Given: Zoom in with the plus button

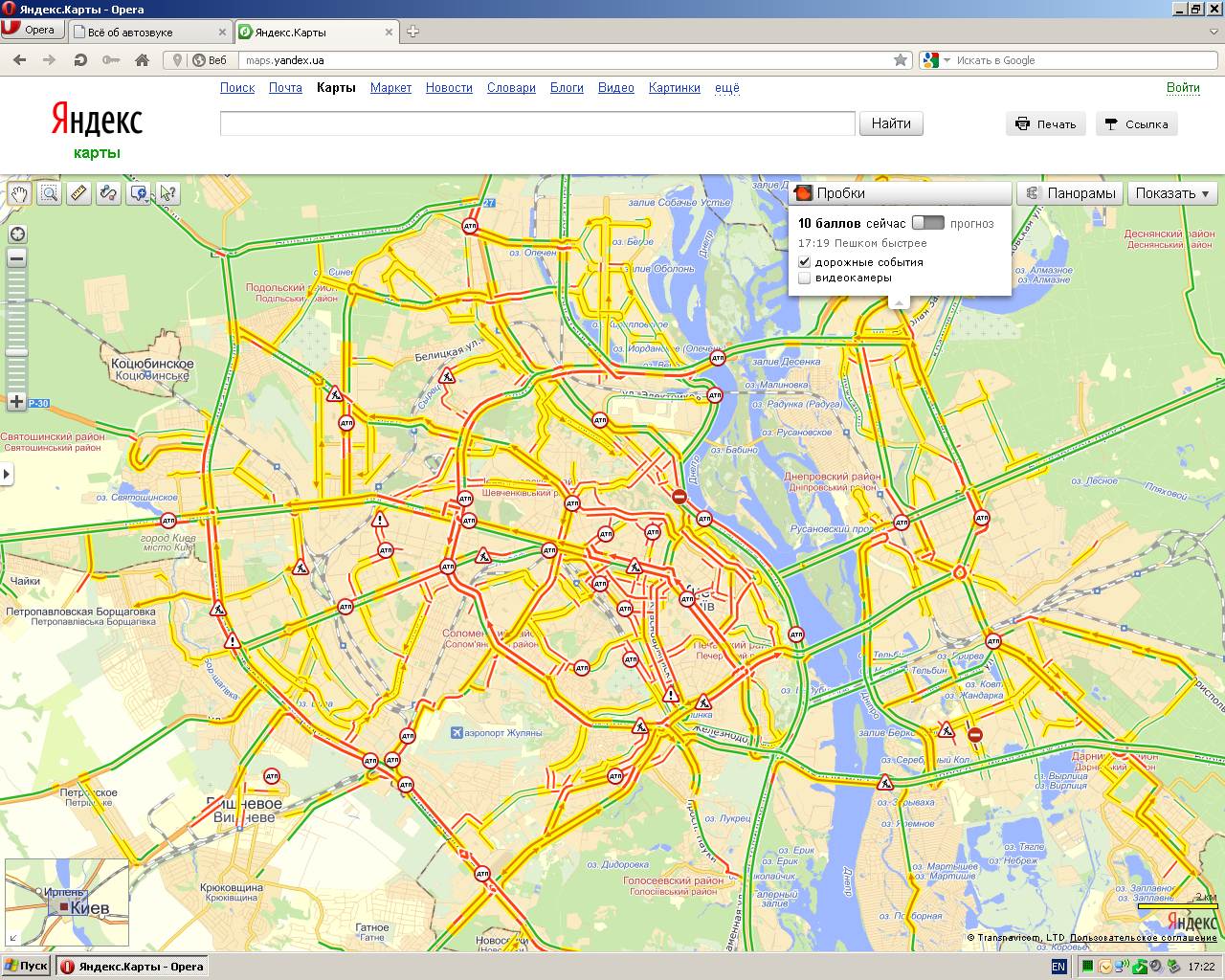Looking at the screenshot, I should (x=16, y=402).
